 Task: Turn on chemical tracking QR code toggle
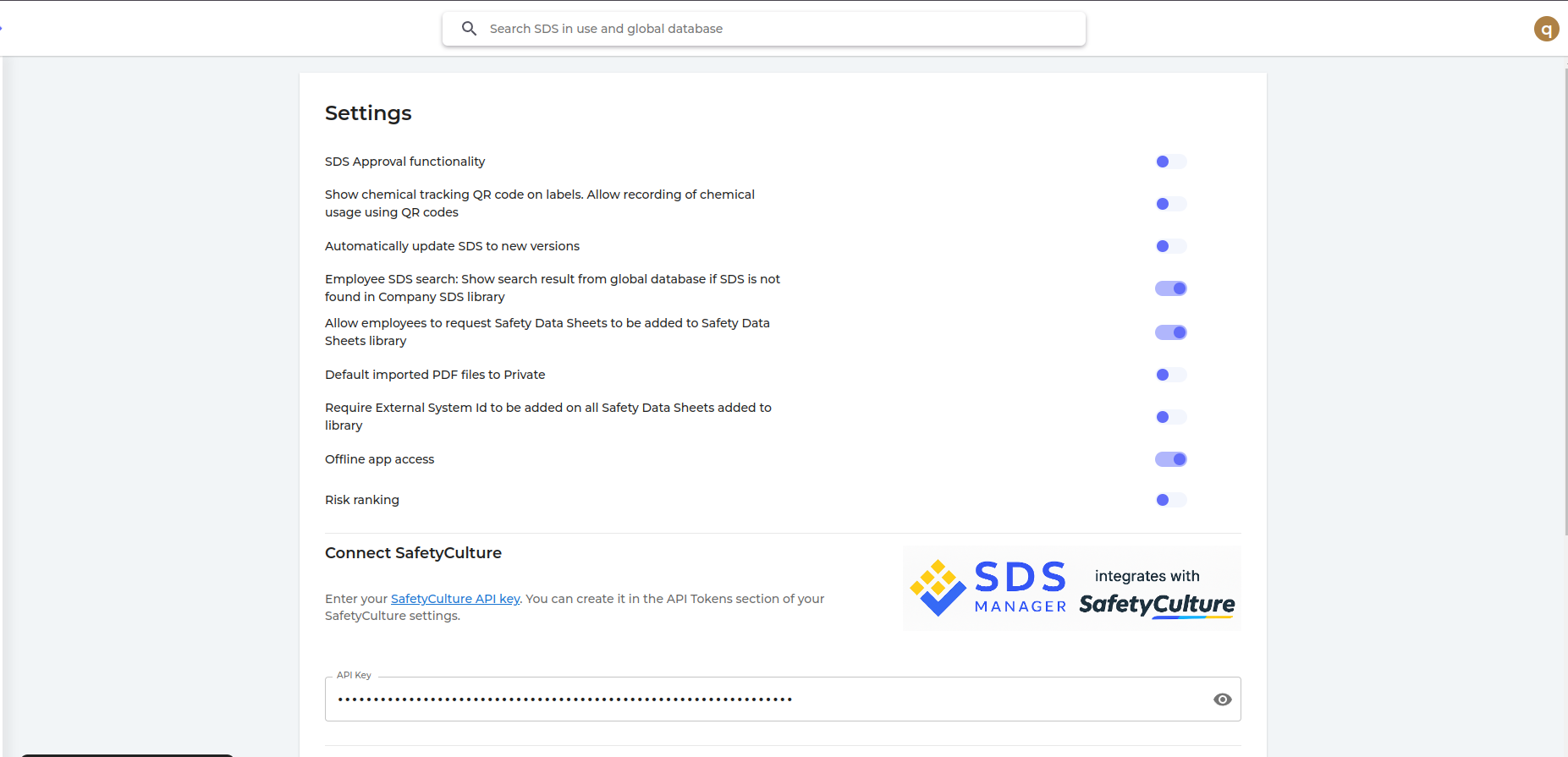1171,204
